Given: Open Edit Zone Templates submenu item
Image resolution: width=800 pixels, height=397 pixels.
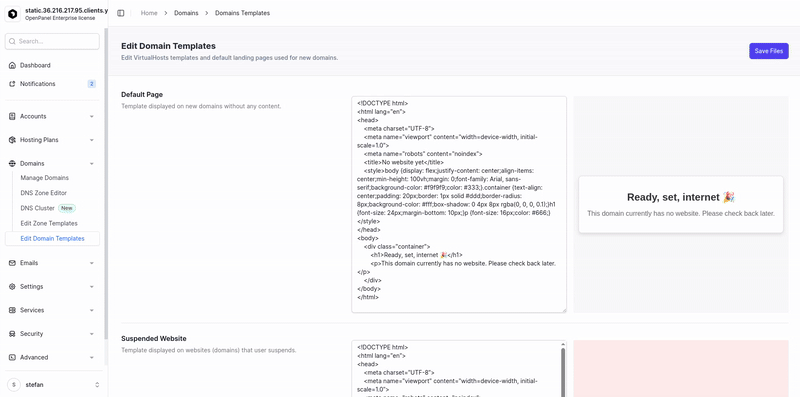Looking at the screenshot, I should (49, 223).
